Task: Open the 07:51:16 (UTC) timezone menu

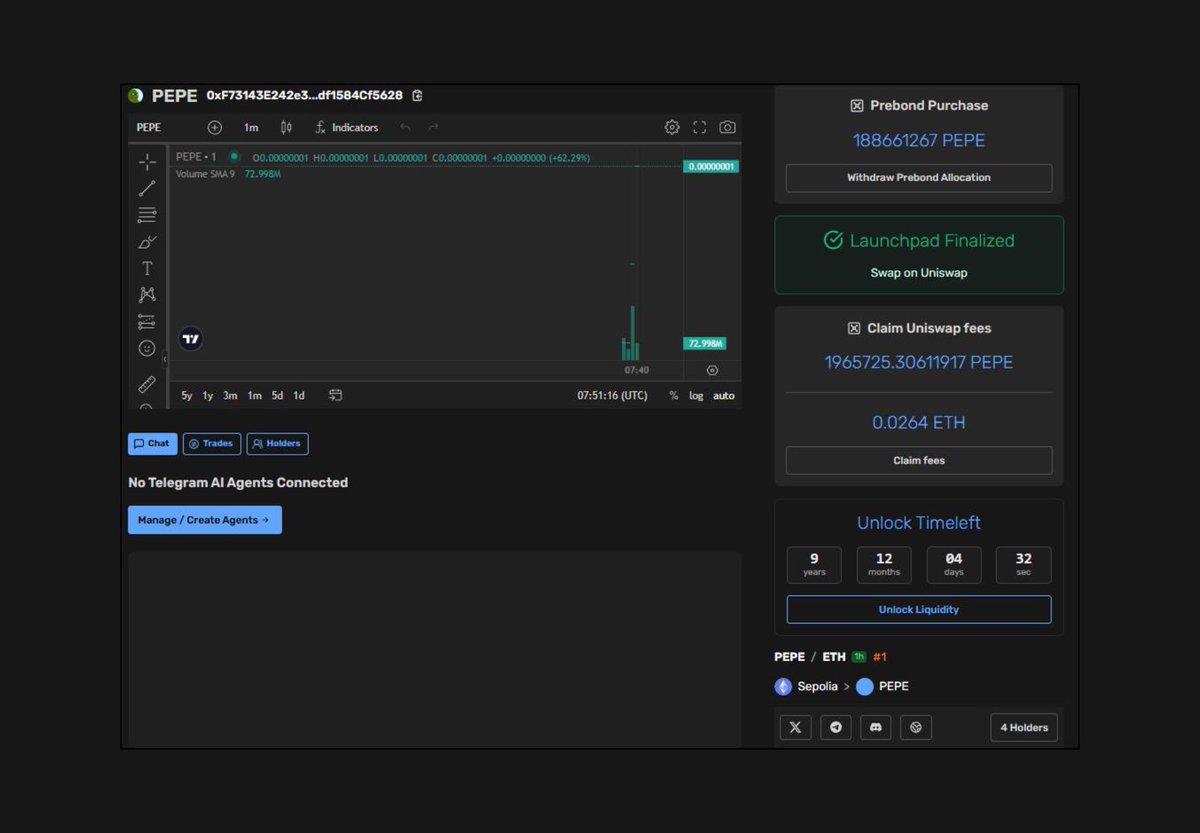Action: click(612, 396)
